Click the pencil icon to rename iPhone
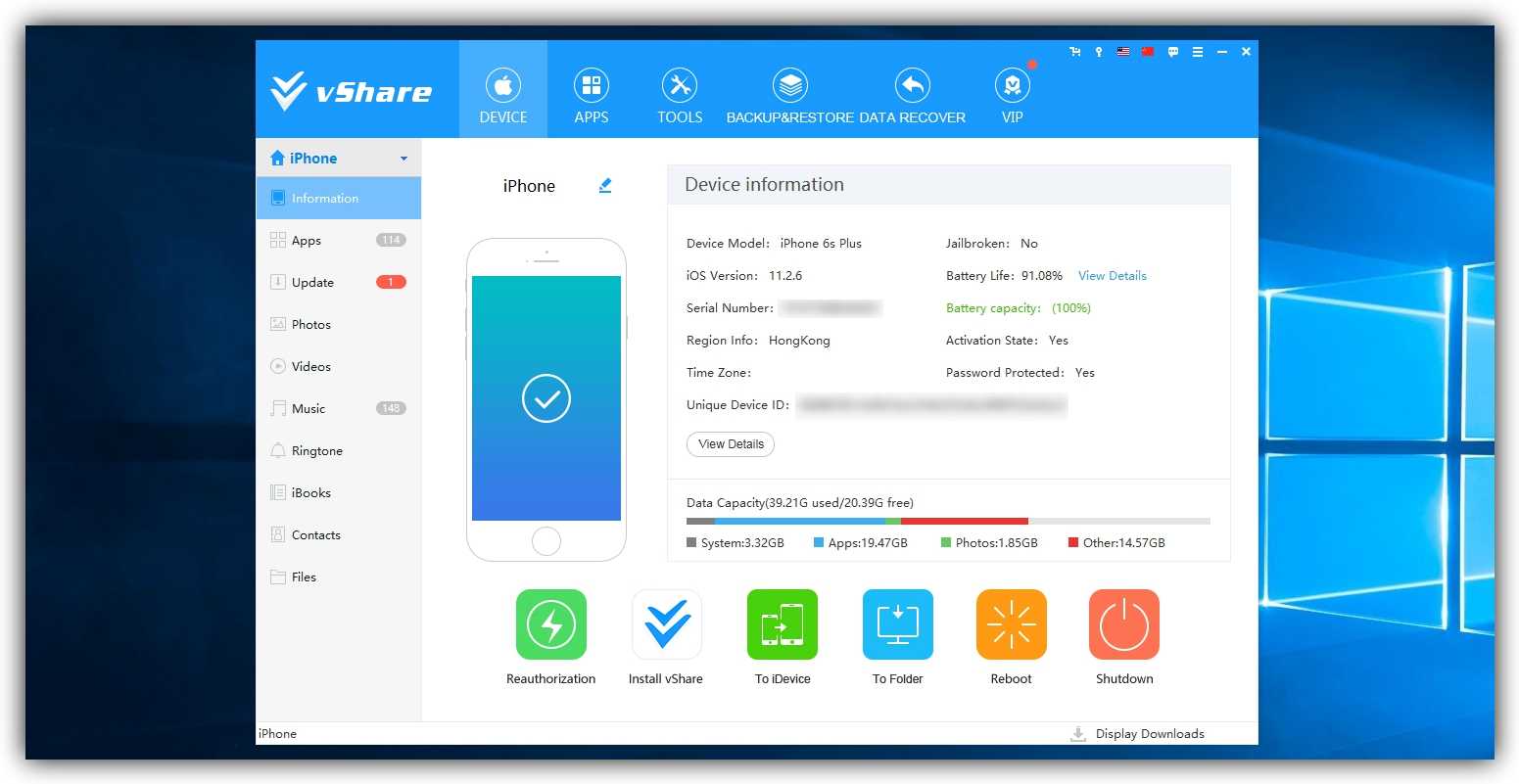The image size is (1519, 784). pos(605,186)
